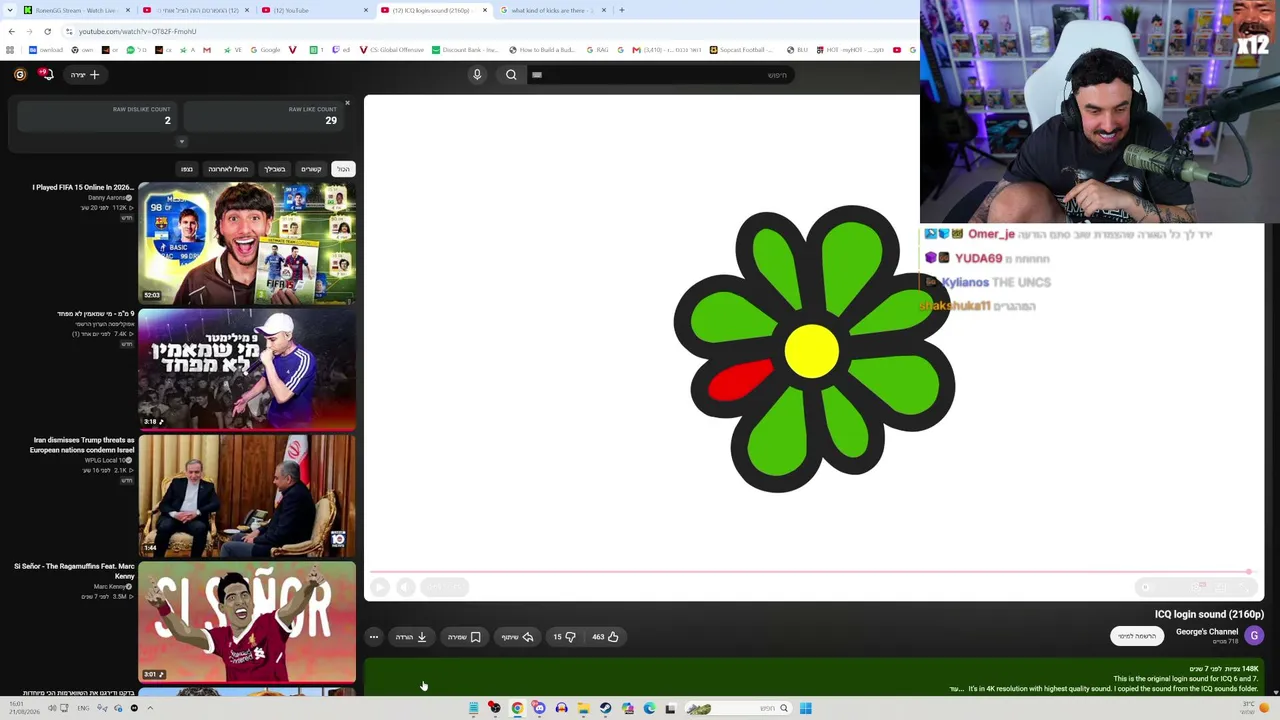This screenshot has height=720, width=1280.
Task: Select the 'בשבילך' filter chip
Action: (x=275, y=169)
